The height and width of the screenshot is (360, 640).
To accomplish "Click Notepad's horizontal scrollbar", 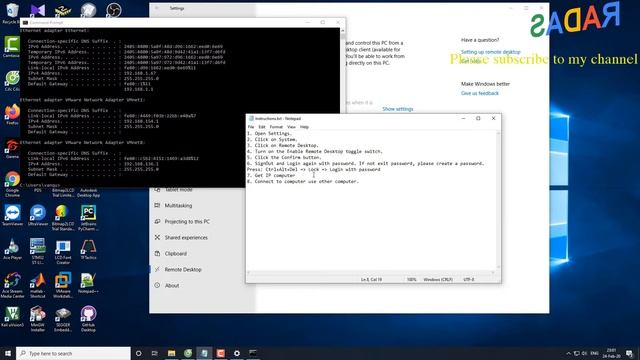I will (x=371, y=273).
